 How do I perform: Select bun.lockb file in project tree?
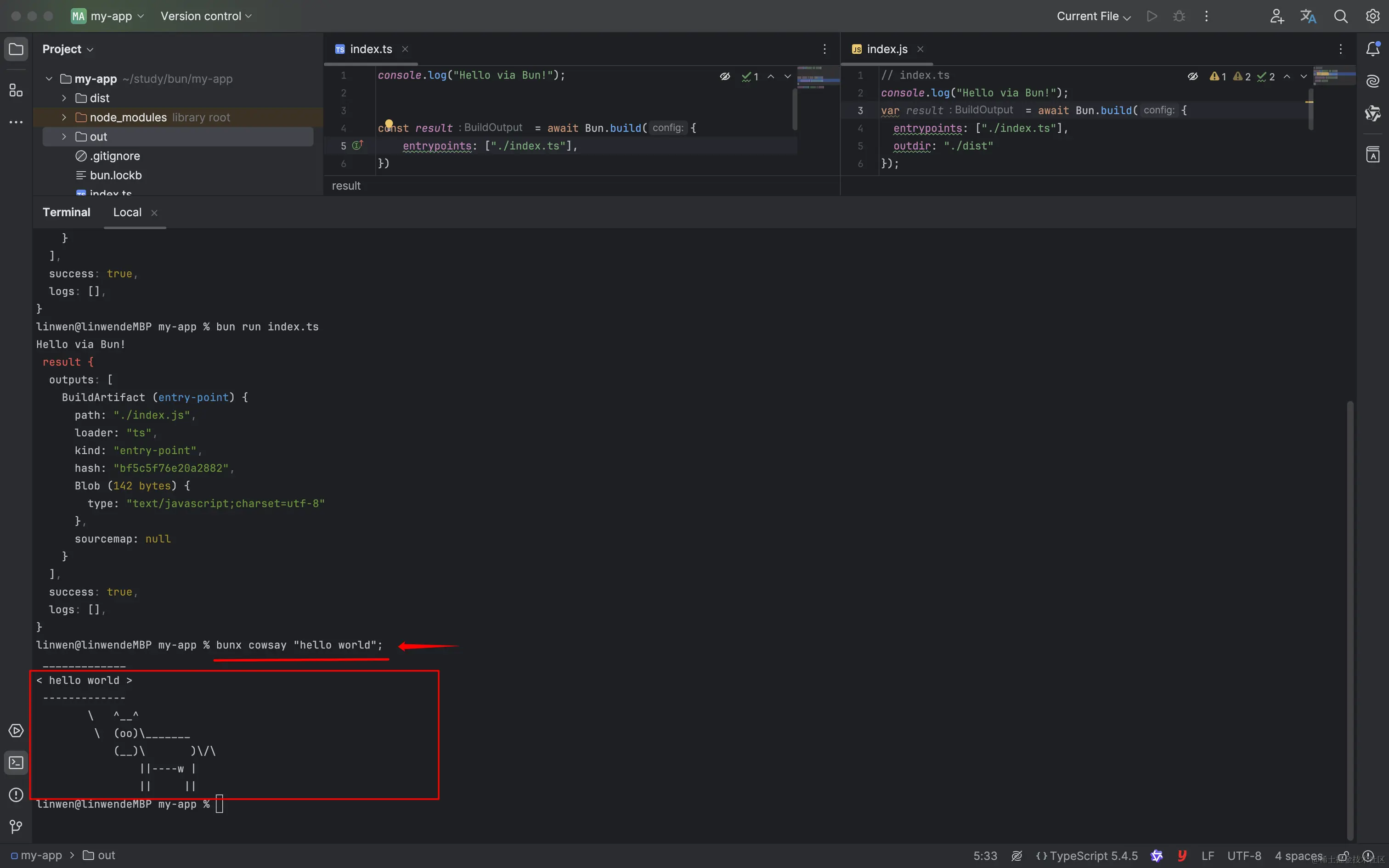coord(108,175)
